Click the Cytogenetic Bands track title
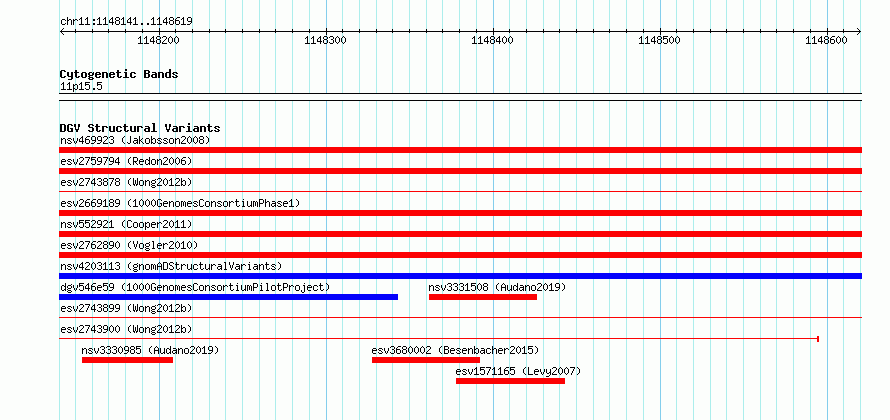The width and height of the screenshot is (890, 420). click(119, 74)
